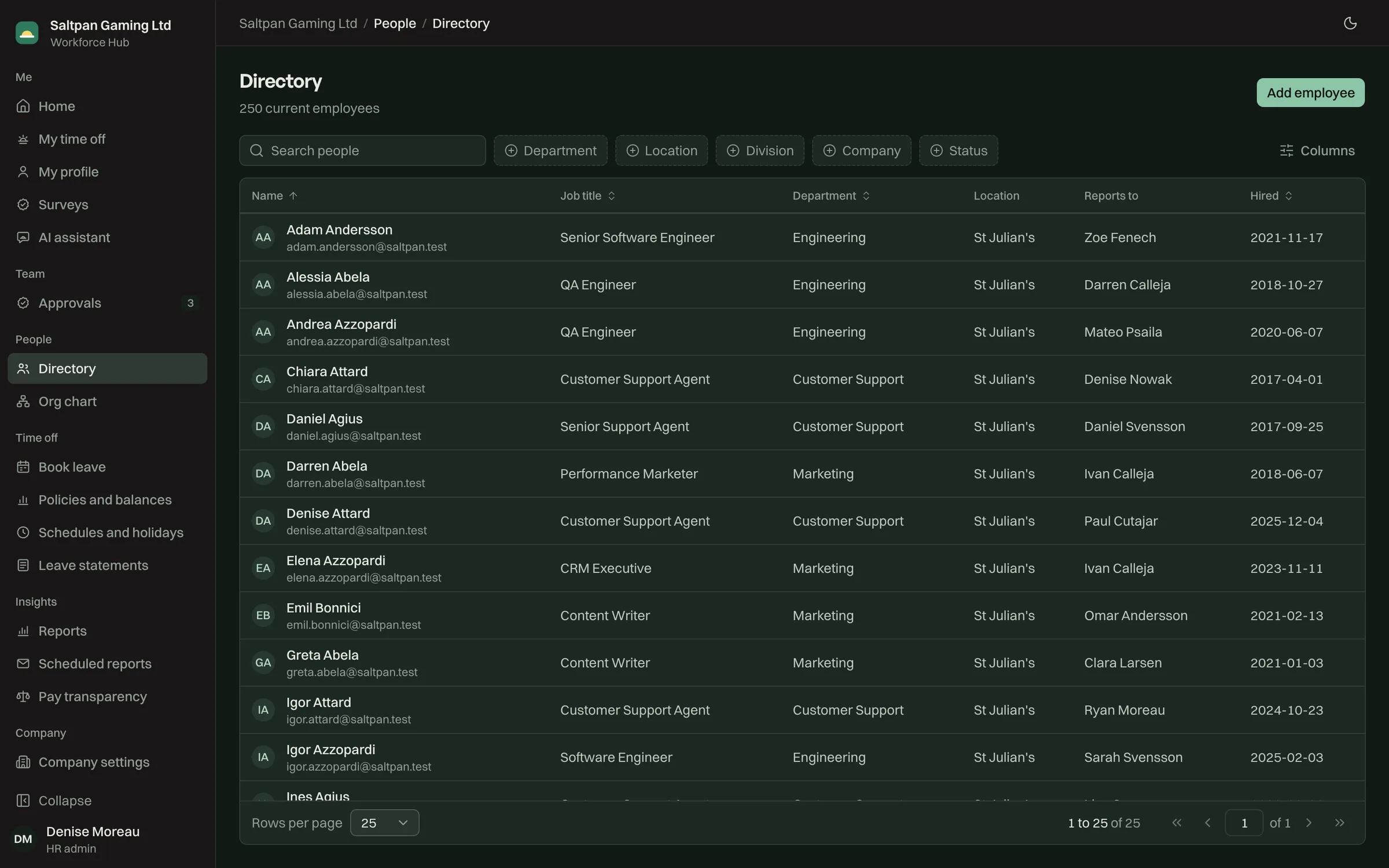This screenshot has width=1389, height=868.
Task: Sort by Job title column
Action: [x=587, y=196]
